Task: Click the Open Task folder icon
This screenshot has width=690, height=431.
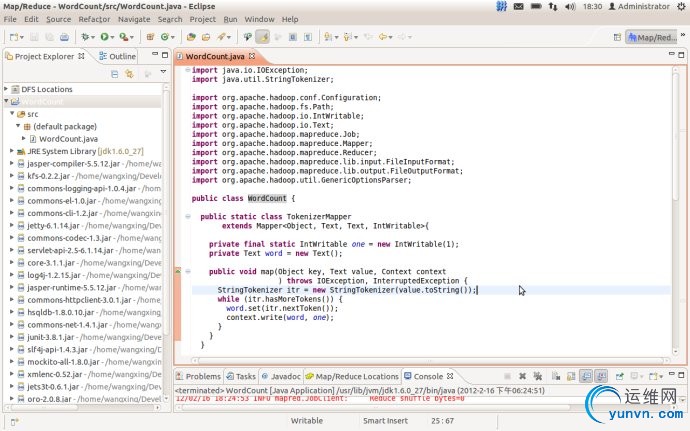Action: point(206,37)
